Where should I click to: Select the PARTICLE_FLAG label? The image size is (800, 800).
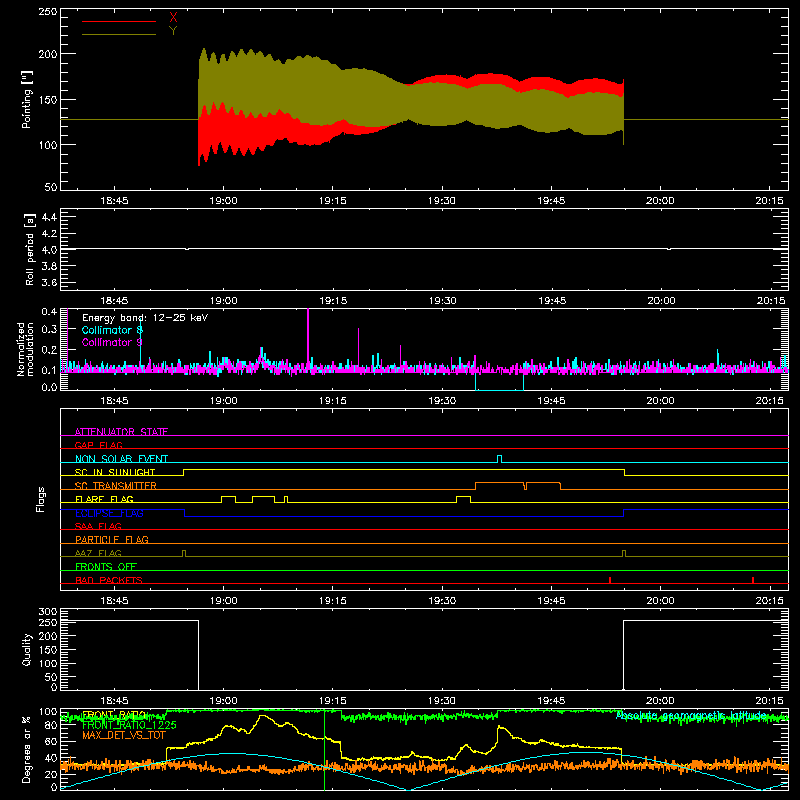click(112, 539)
